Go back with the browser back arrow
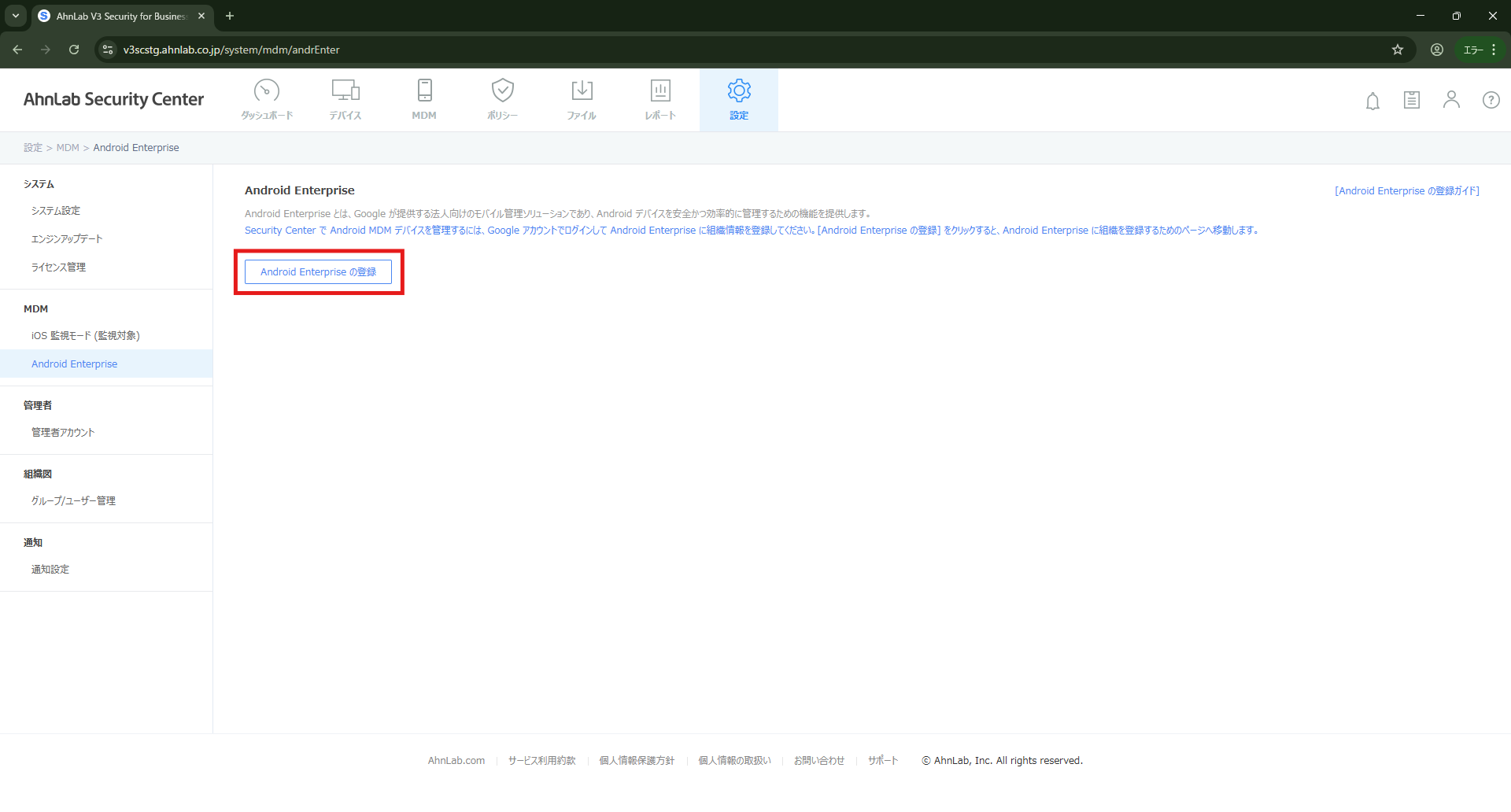This screenshot has width=1511, height=812. [17, 50]
